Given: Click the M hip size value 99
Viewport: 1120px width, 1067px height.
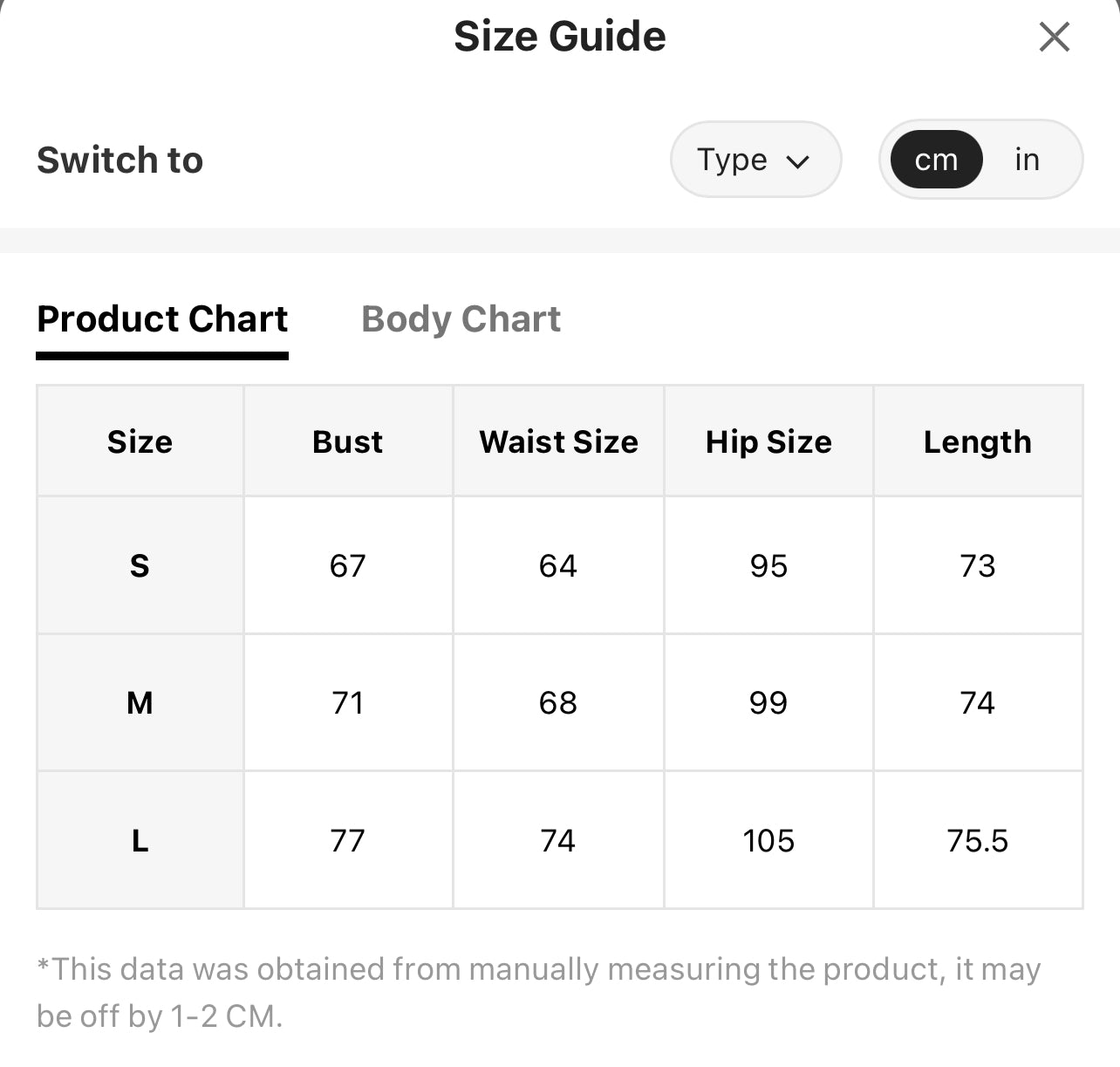Looking at the screenshot, I should 768,702.
